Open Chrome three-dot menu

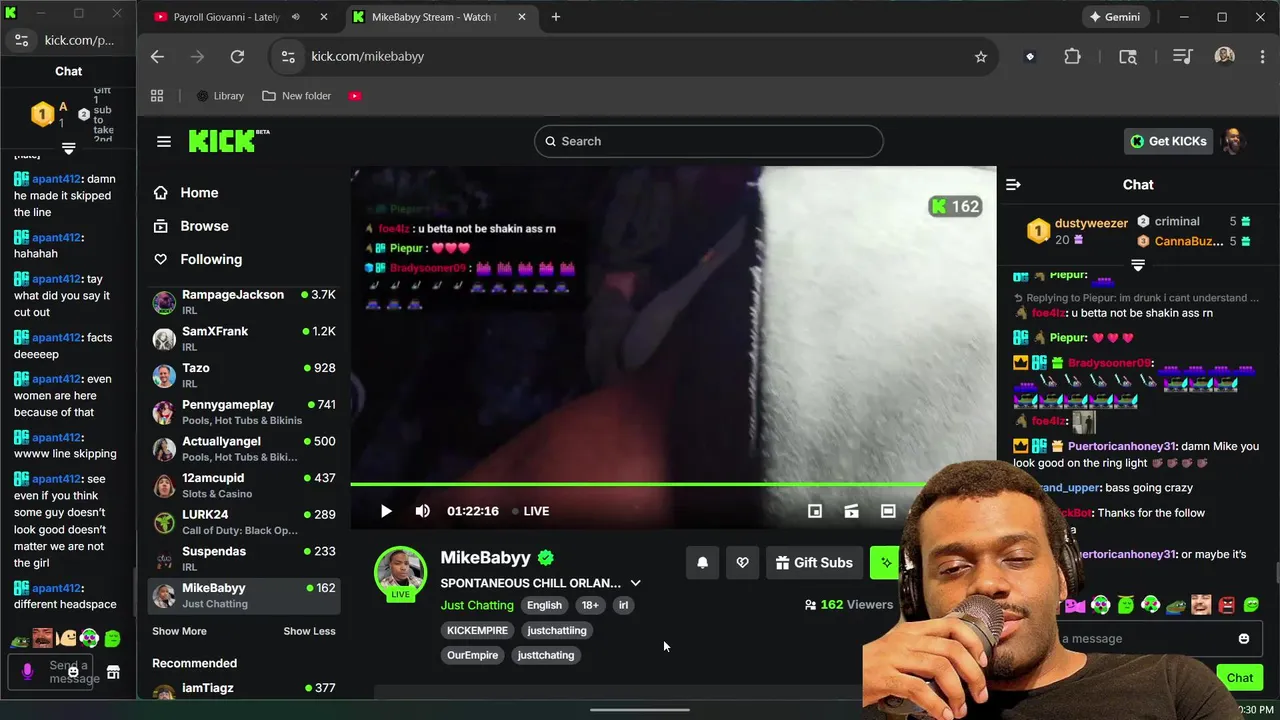point(1260,57)
